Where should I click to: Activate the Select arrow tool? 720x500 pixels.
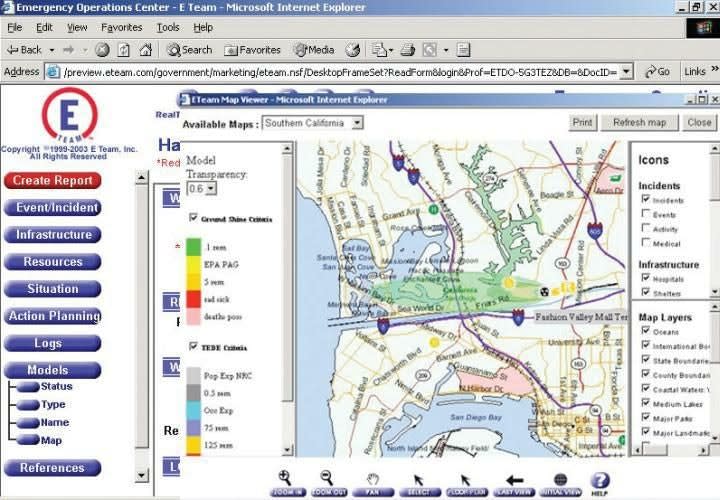click(419, 482)
